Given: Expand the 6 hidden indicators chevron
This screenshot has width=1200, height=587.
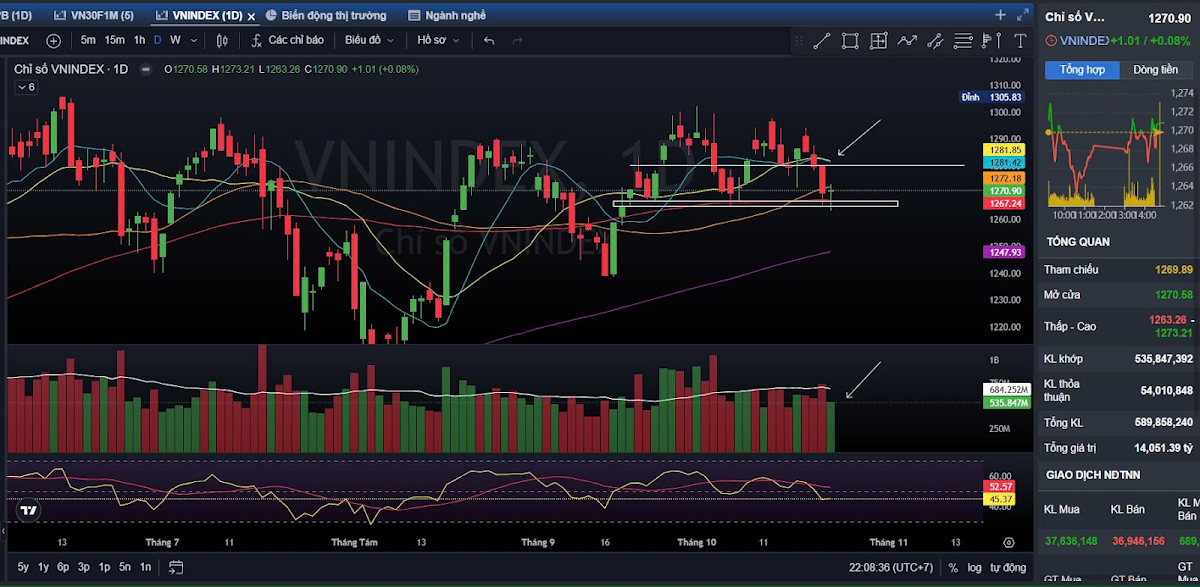Looking at the screenshot, I should coord(25,87).
